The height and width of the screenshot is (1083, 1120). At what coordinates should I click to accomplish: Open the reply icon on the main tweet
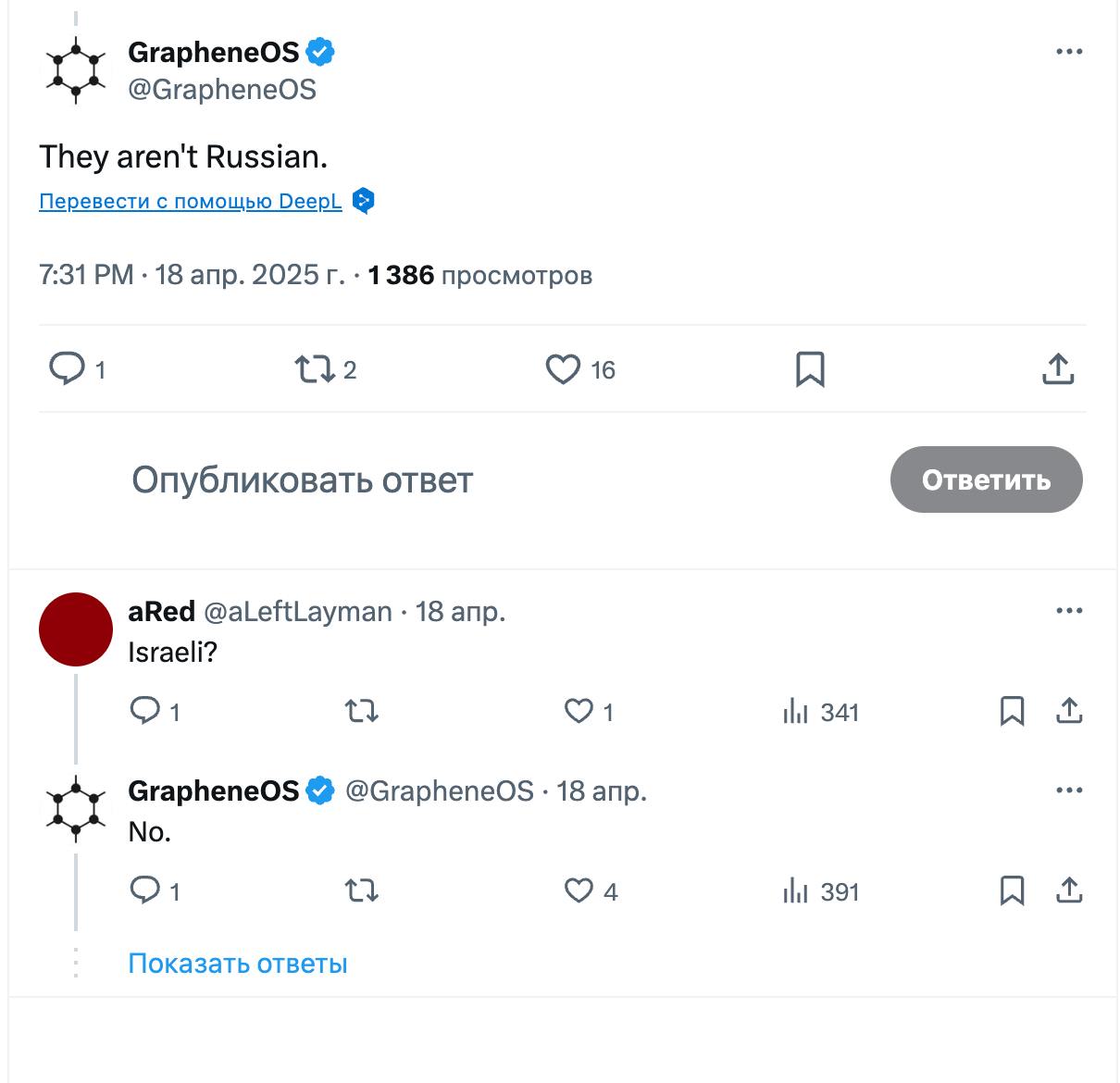(x=67, y=369)
